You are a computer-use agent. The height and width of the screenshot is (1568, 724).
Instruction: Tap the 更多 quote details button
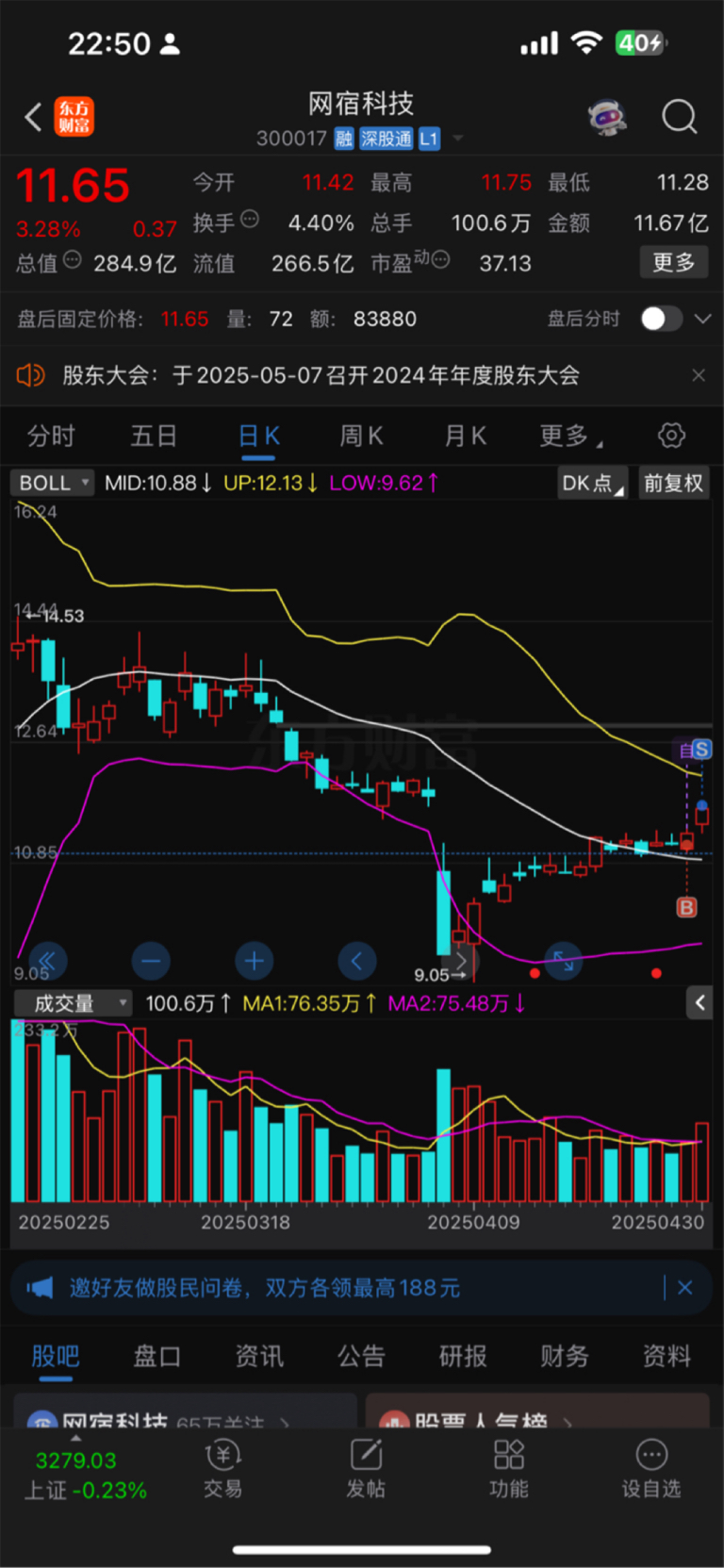coord(674,262)
